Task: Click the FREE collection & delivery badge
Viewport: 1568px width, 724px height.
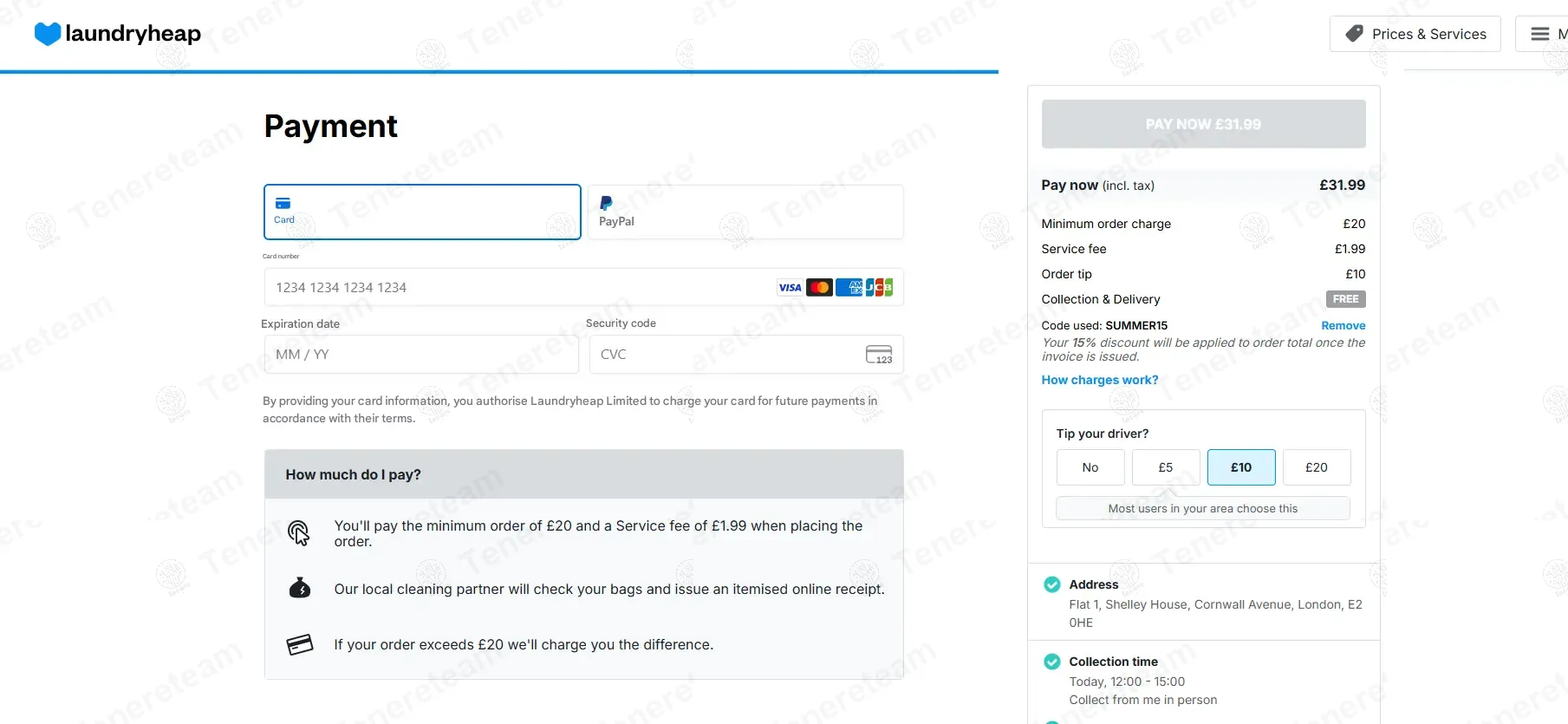Action: [x=1346, y=299]
